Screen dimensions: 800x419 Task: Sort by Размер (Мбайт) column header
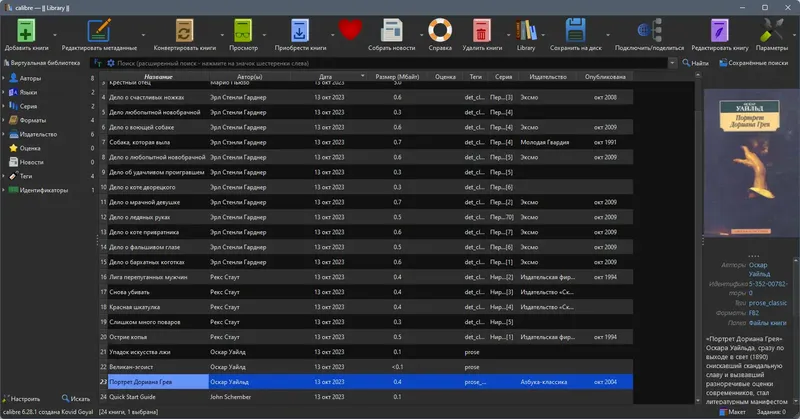click(x=397, y=77)
